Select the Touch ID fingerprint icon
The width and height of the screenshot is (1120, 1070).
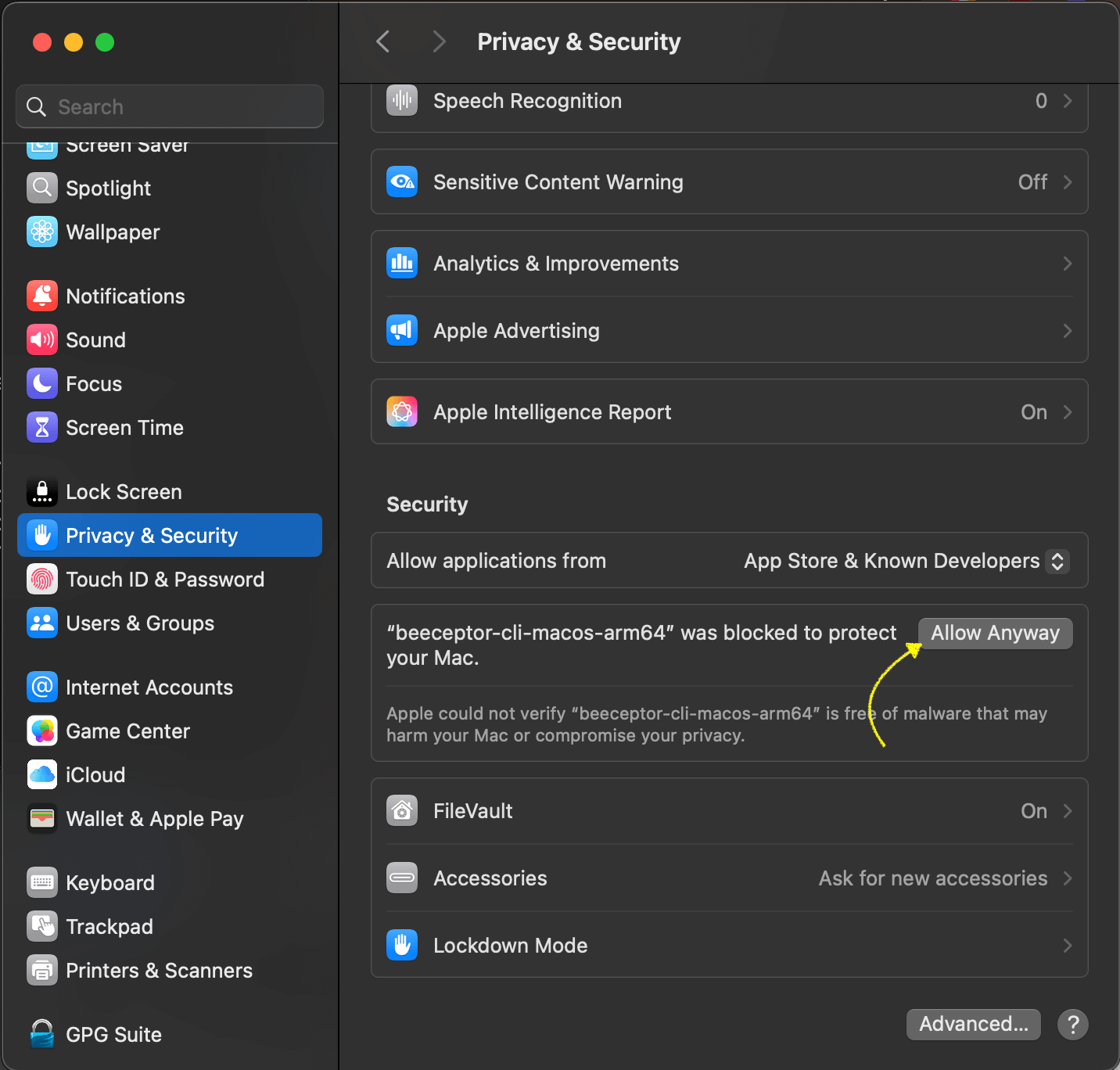pyautogui.click(x=42, y=579)
